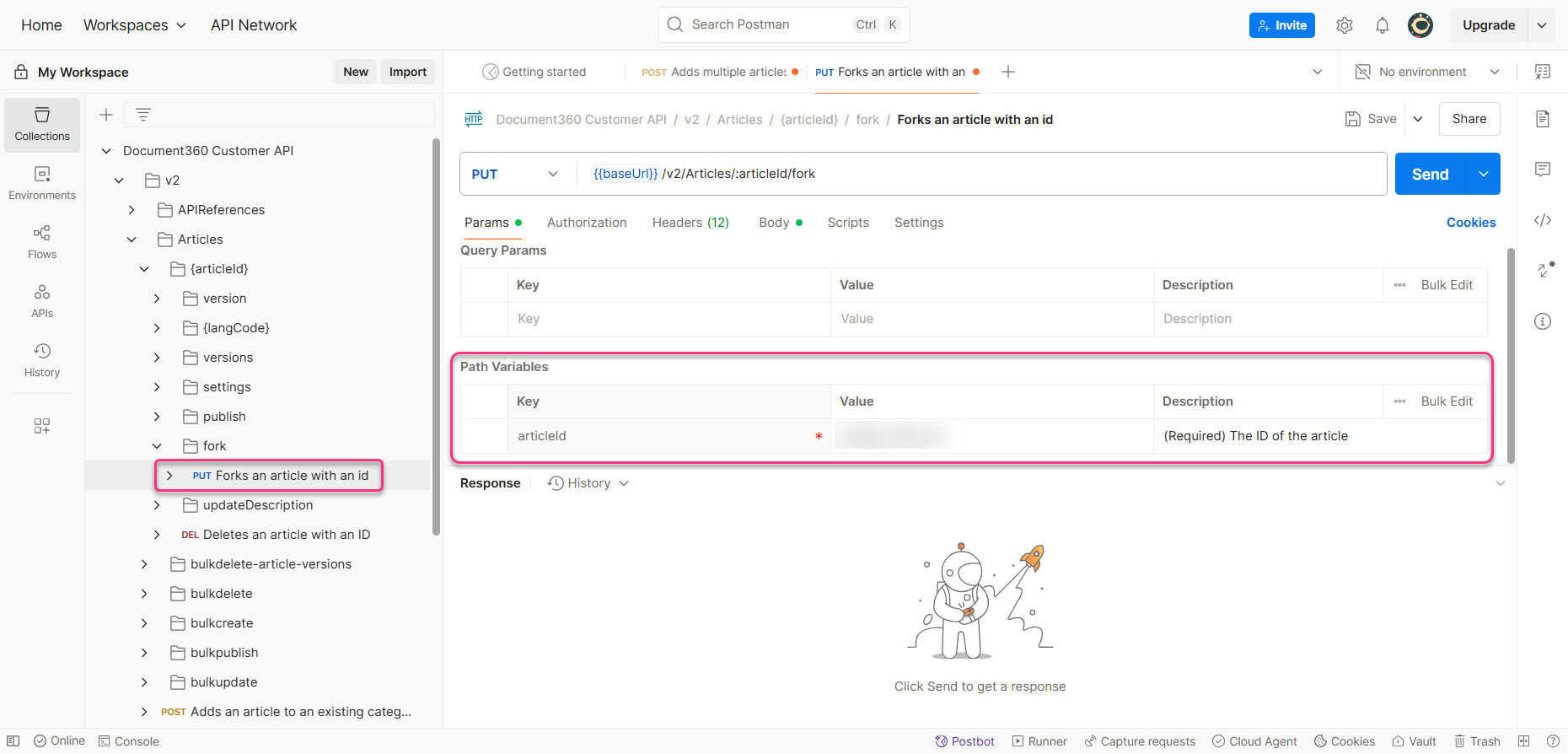Click the Invite button
The height and width of the screenshot is (754, 1568).
(x=1281, y=25)
